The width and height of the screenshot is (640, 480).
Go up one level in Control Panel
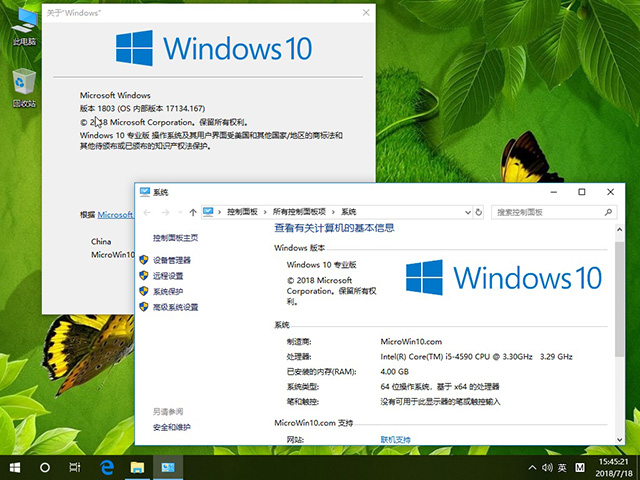[193, 212]
